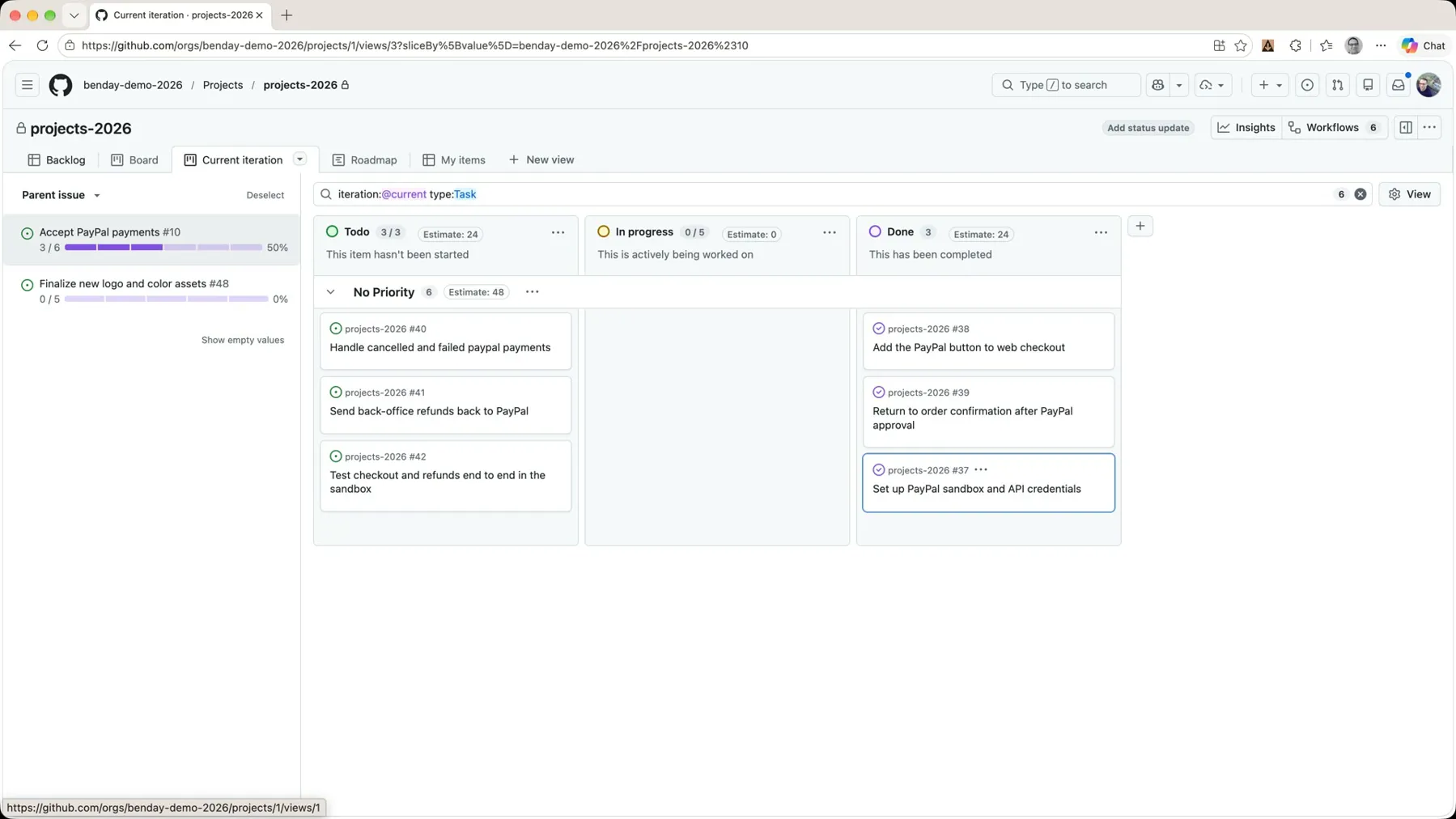This screenshot has height=819, width=1456.
Task: Open Pull requests icon in GitHub header
Action: 1338,85
